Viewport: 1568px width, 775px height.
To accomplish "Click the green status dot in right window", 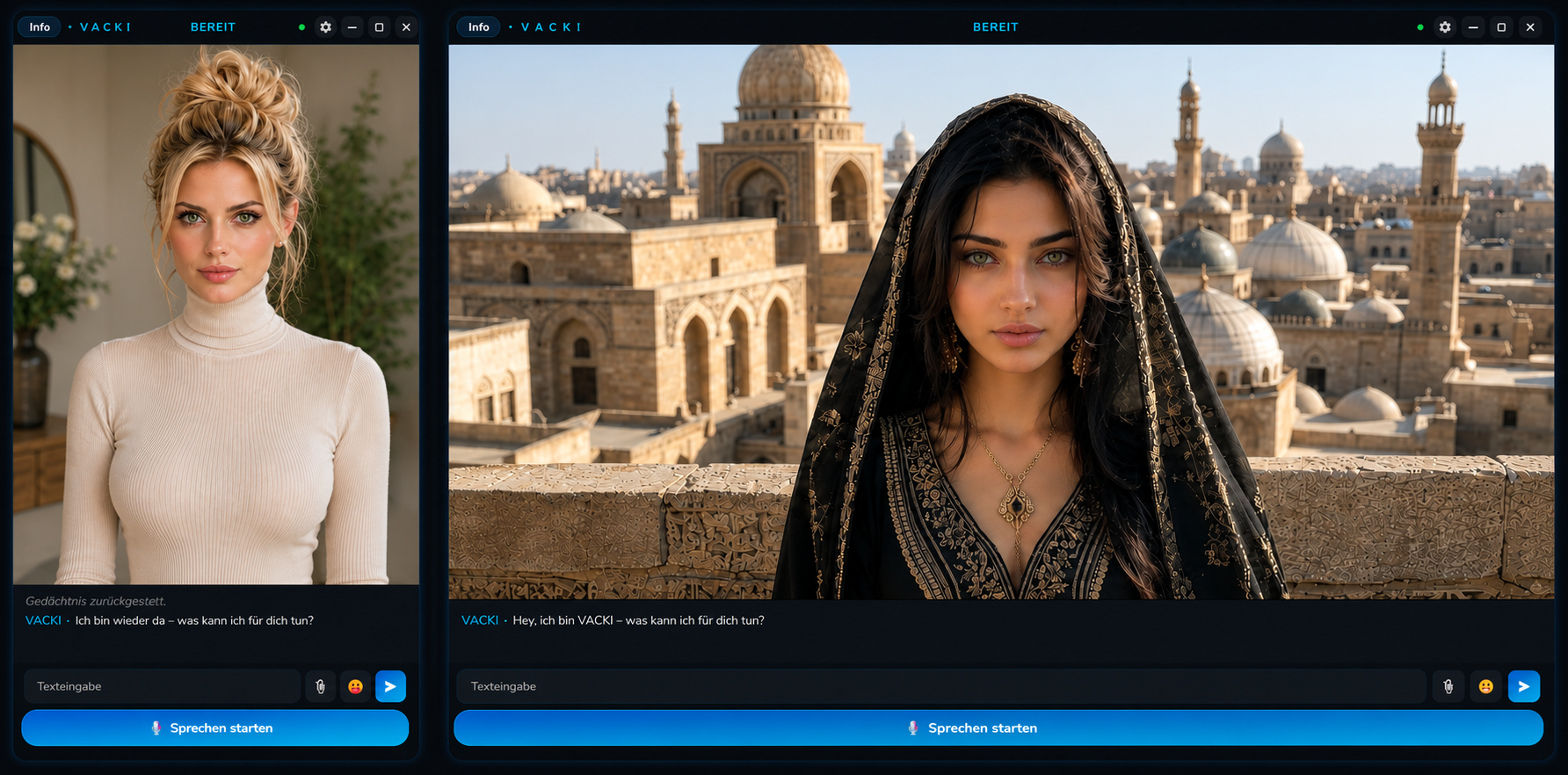I will 1420,27.
